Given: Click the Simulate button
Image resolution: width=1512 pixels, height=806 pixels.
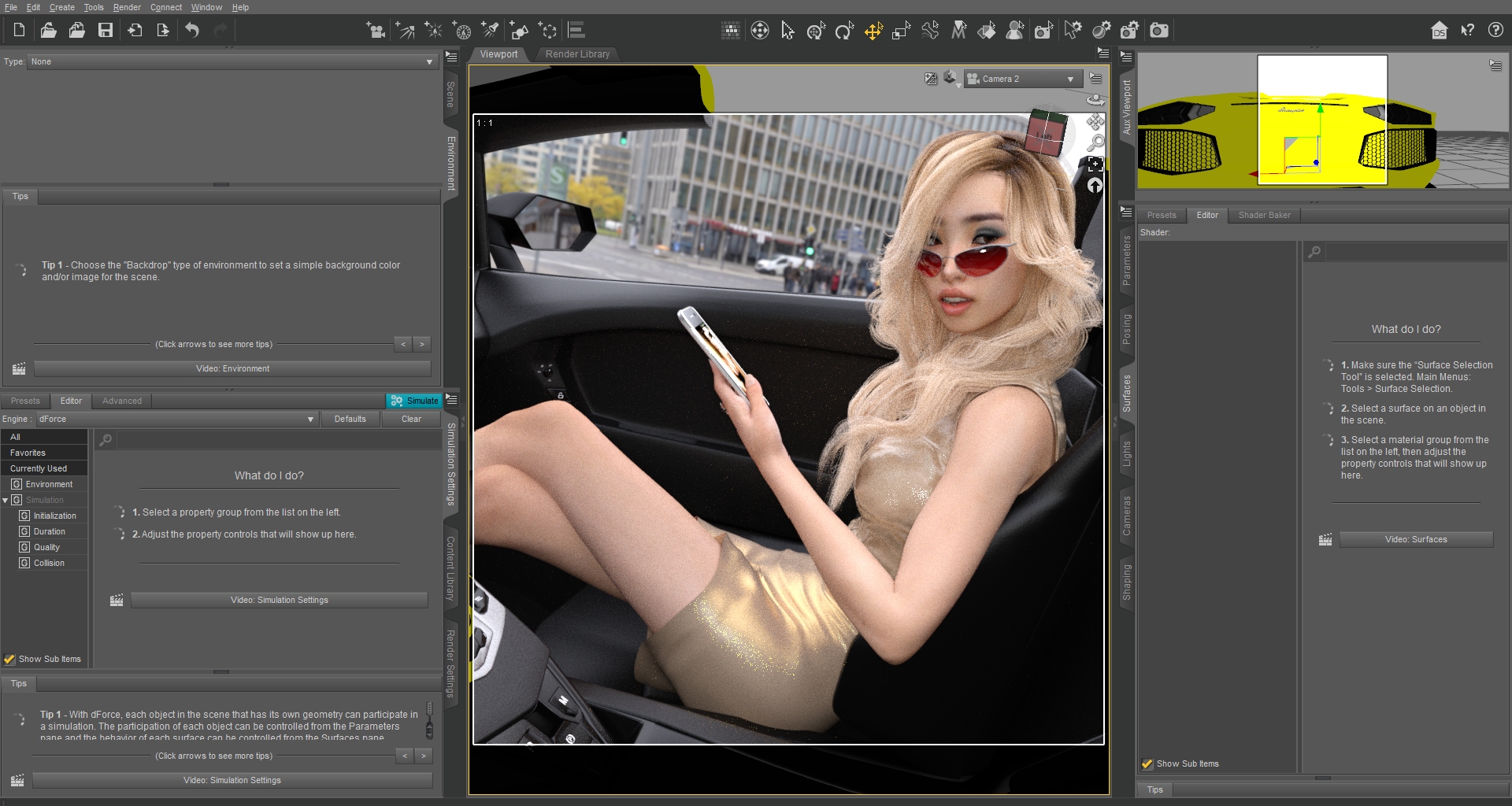Looking at the screenshot, I should point(414,401).
